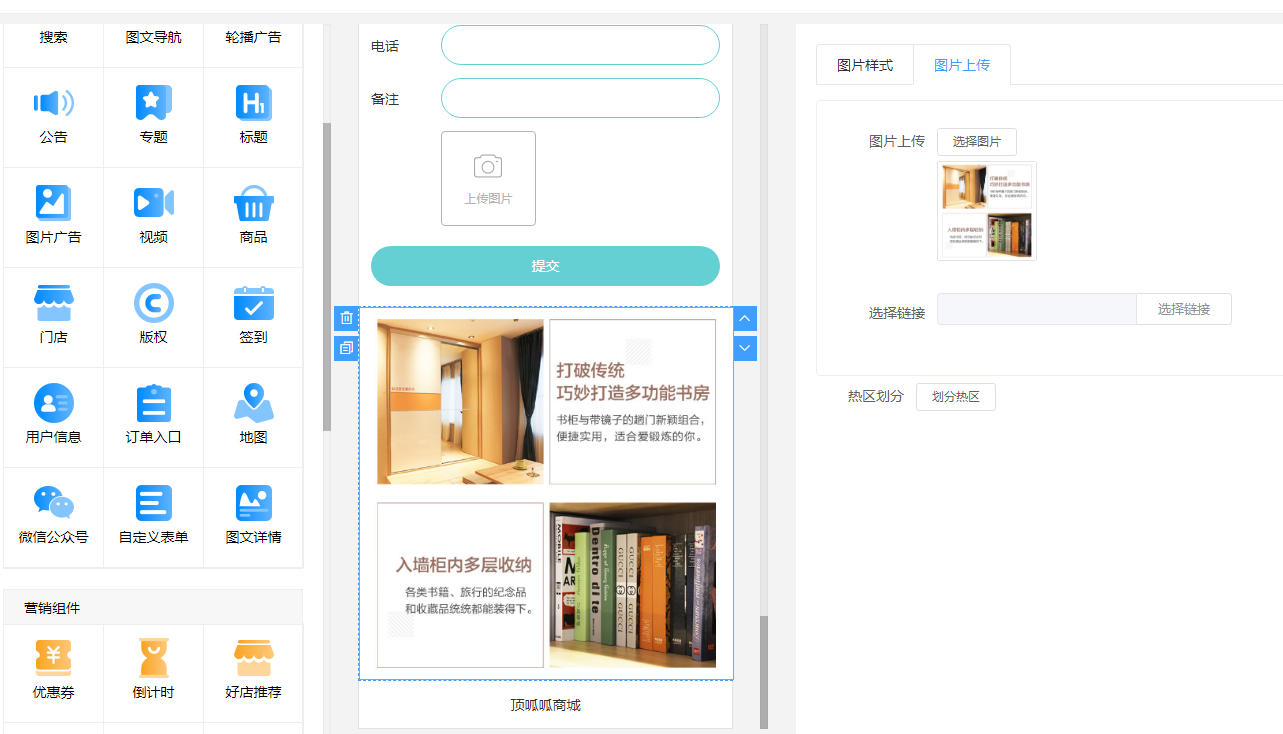Add the 商品 product basket component
Image resolution: width=1283 pixels, height=734 pixels.
[x=253, y=217]
